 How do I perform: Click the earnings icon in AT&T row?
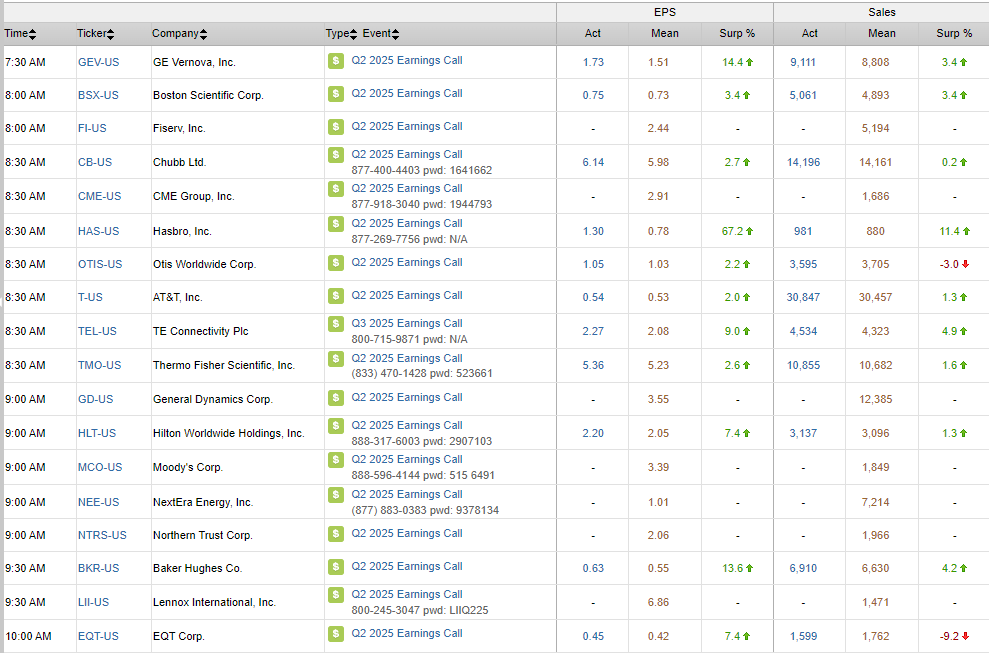336,295
